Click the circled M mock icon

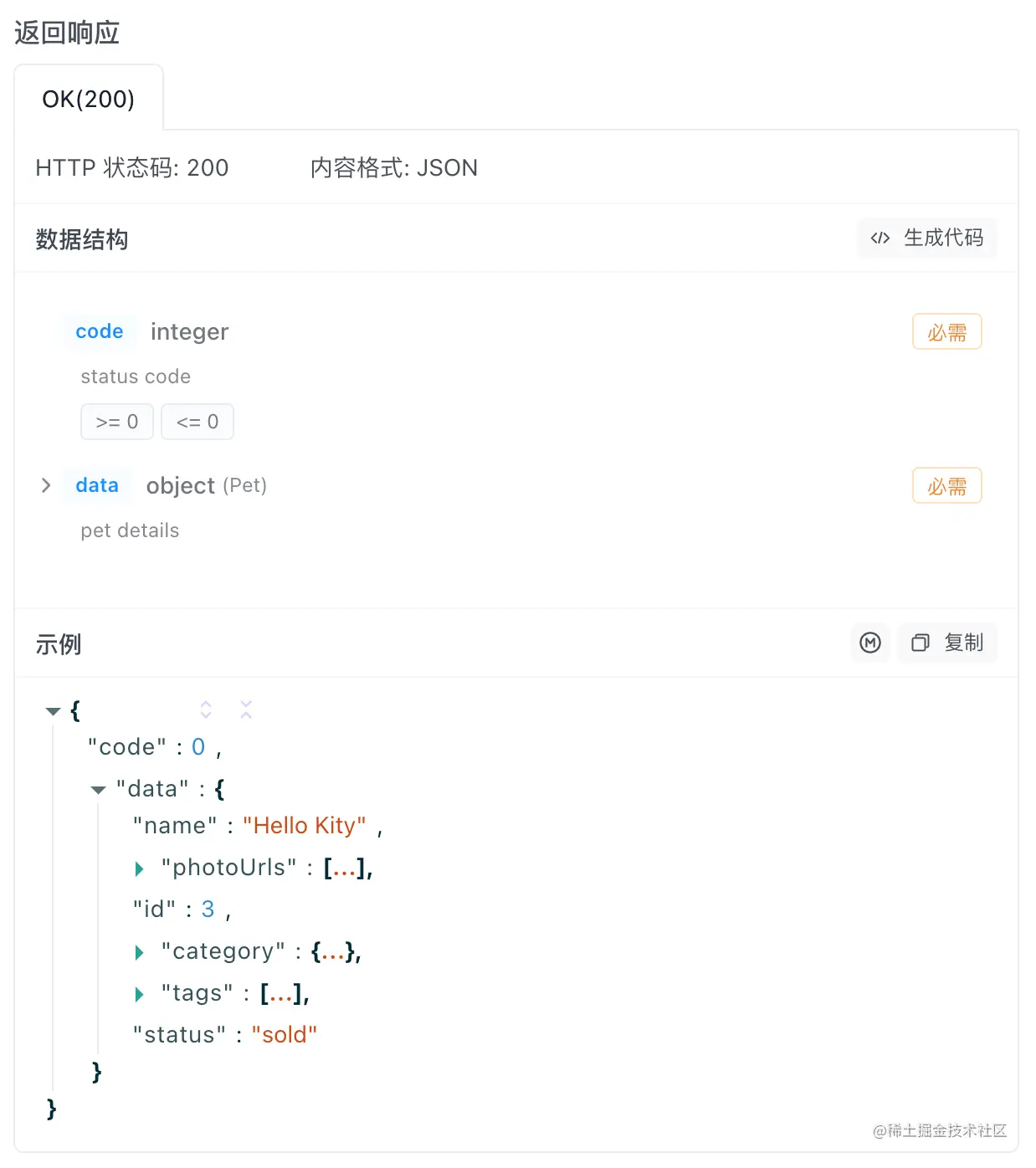pos(870,643)
